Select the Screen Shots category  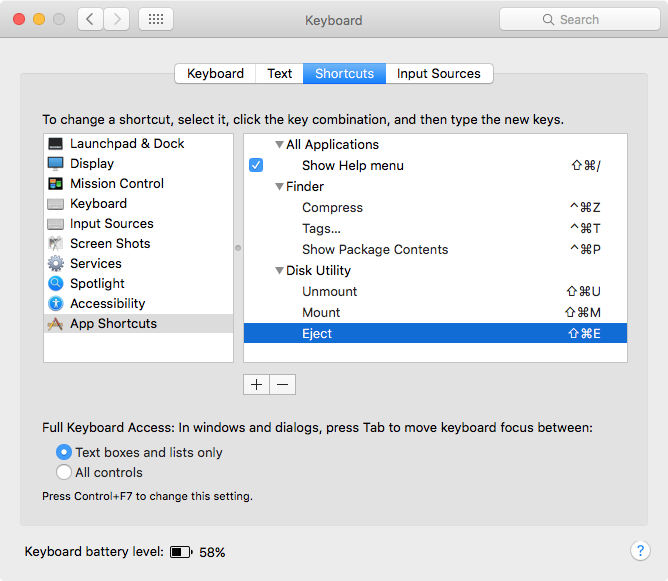coord(138,244)
